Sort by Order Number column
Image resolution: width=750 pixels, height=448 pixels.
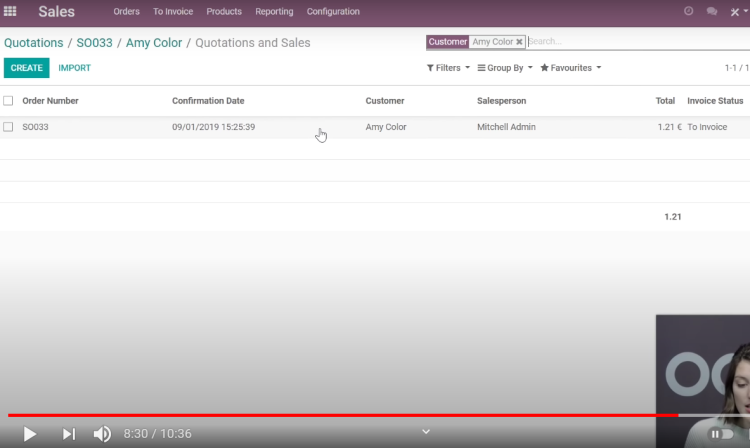(50, 101)
